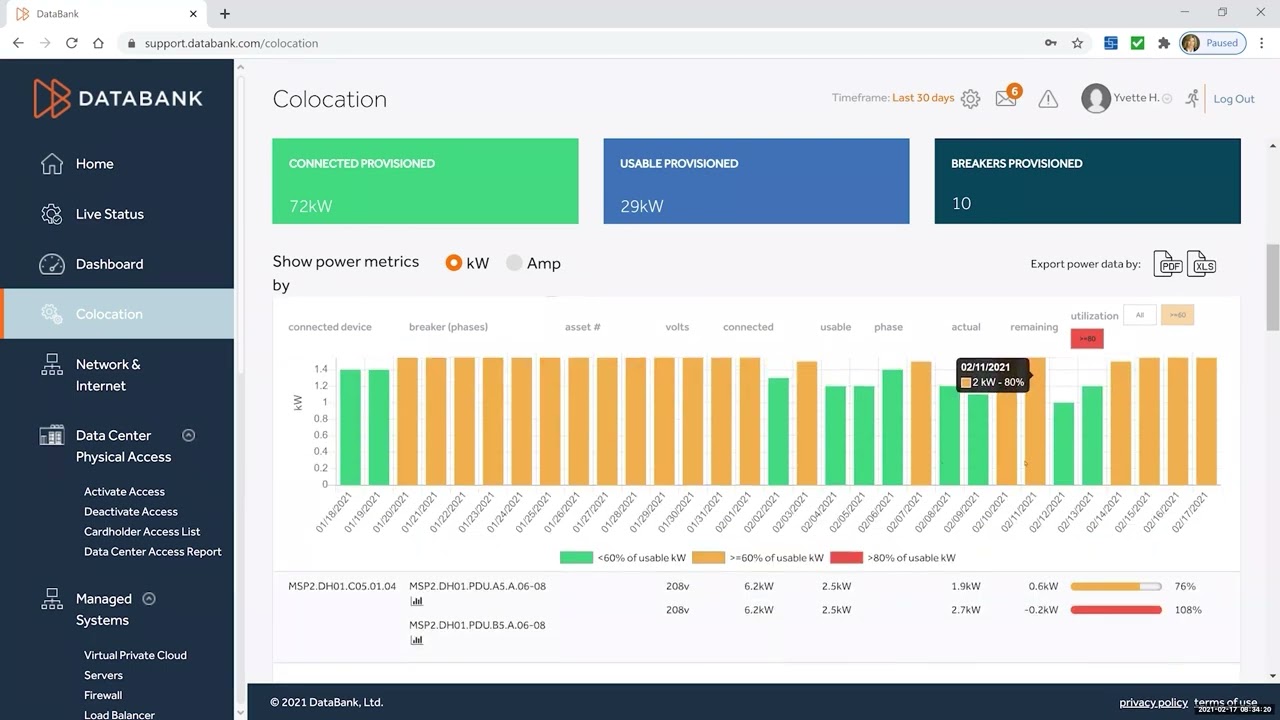
Task: Open chart icon under PDU.A5.A.06-08 breaker
Action: [416, 601]
